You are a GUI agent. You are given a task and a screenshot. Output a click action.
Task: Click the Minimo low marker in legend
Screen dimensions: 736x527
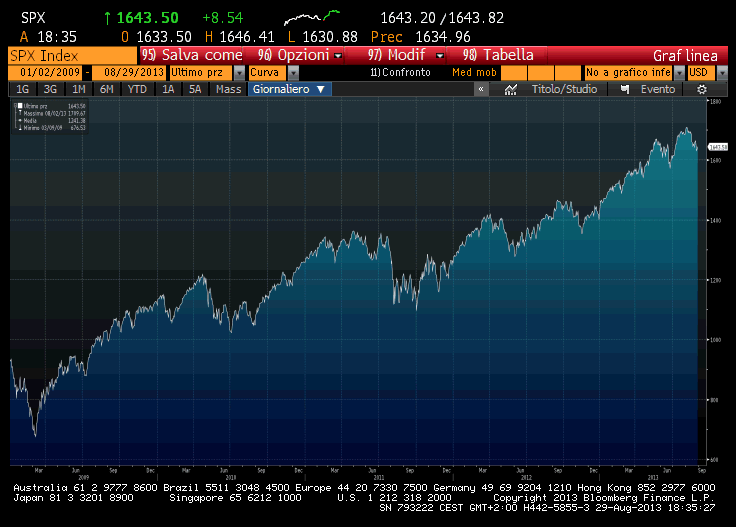pyautogui.click(x=19, y=127)
